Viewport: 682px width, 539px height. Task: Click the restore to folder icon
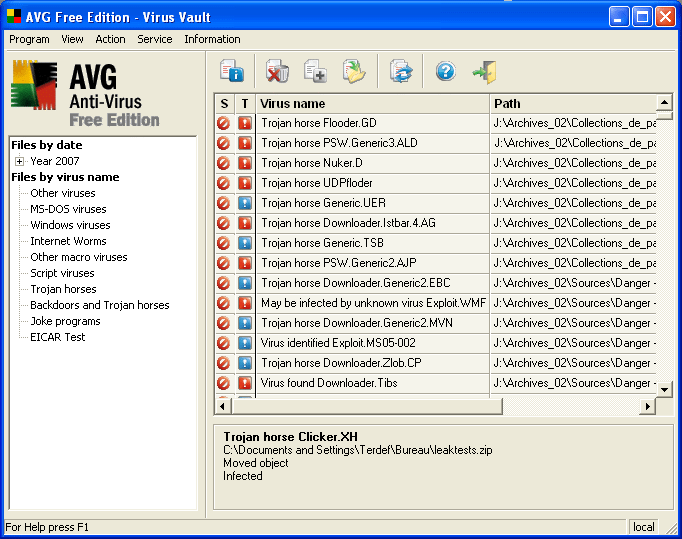[354, 71]
